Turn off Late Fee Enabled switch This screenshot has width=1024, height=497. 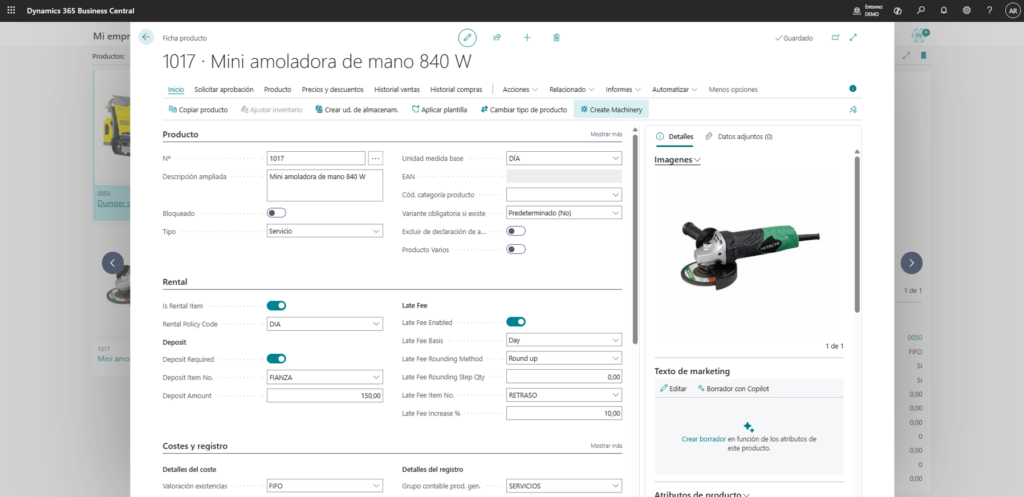pyautogui.click(x=516, y=322)
